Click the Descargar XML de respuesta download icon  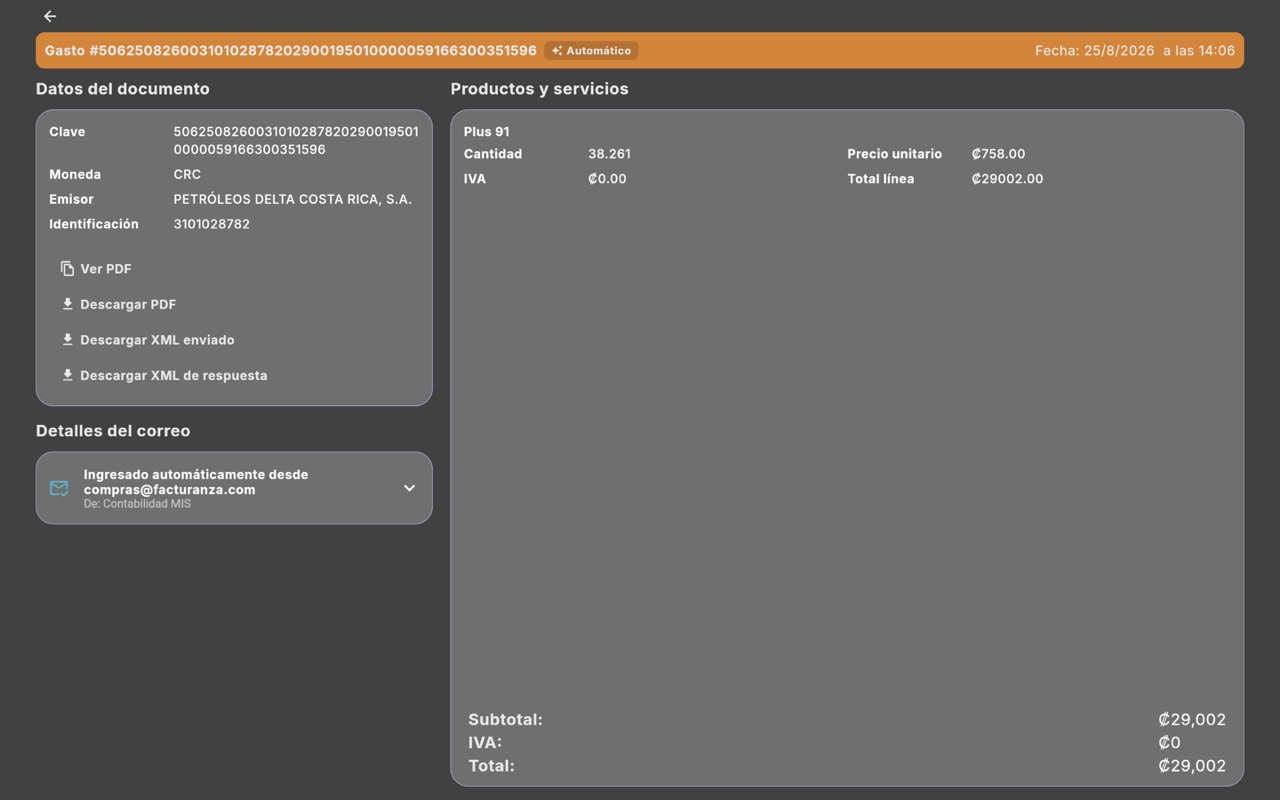pyautogui.click(x=67, y=375)
